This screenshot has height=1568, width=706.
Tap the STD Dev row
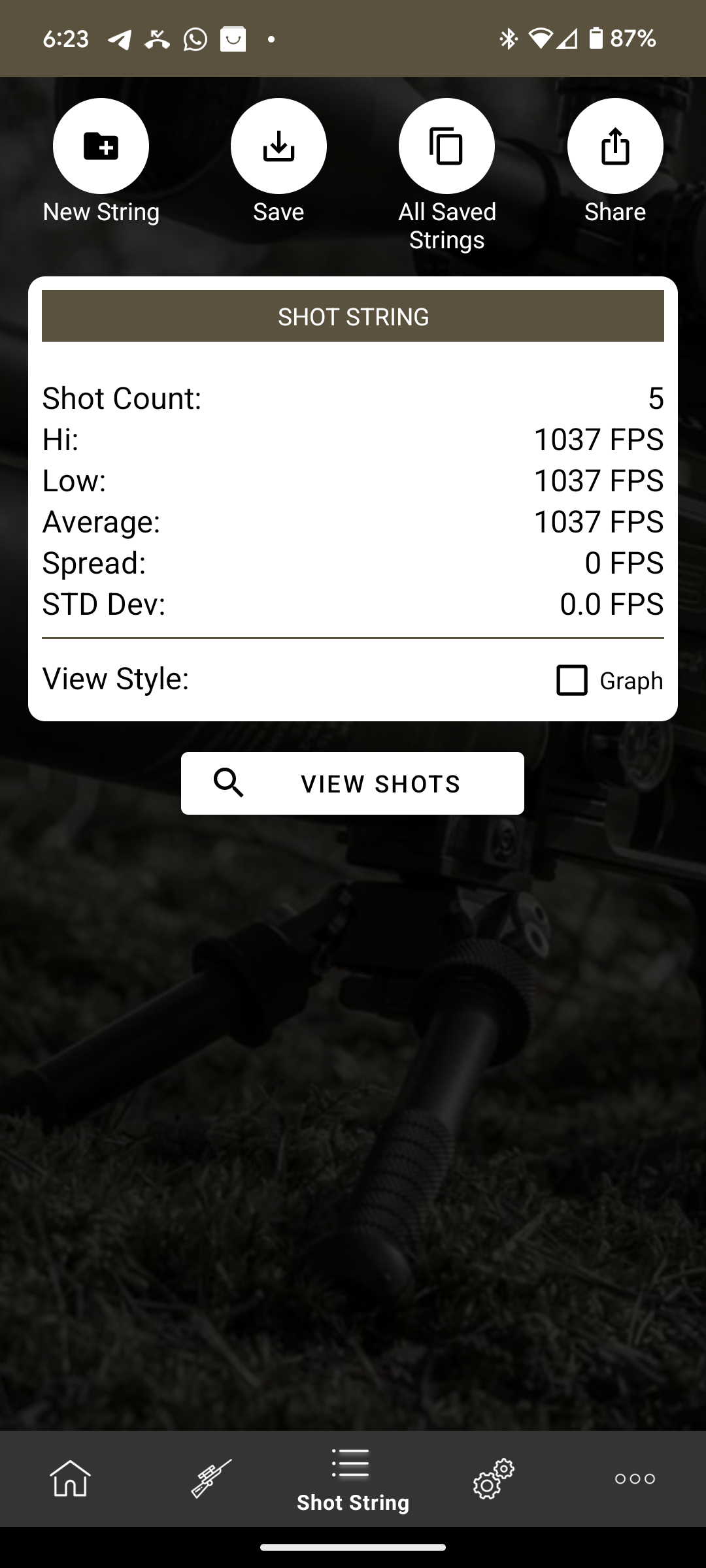coord(353,604)
